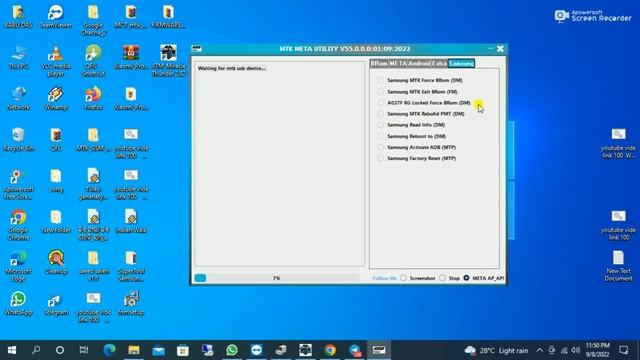Open the XTM Miracle Thunder shortcut
640x360 pixels.
pos(169,61)
